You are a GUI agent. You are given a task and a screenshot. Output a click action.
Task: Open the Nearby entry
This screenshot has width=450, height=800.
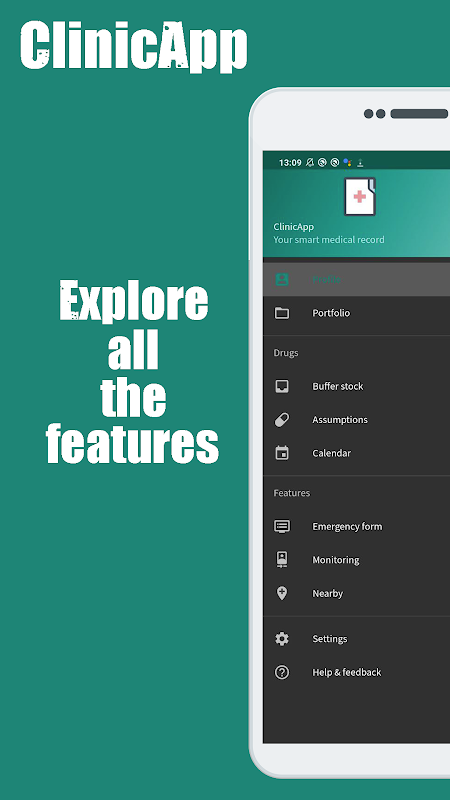tap(356, 593)
